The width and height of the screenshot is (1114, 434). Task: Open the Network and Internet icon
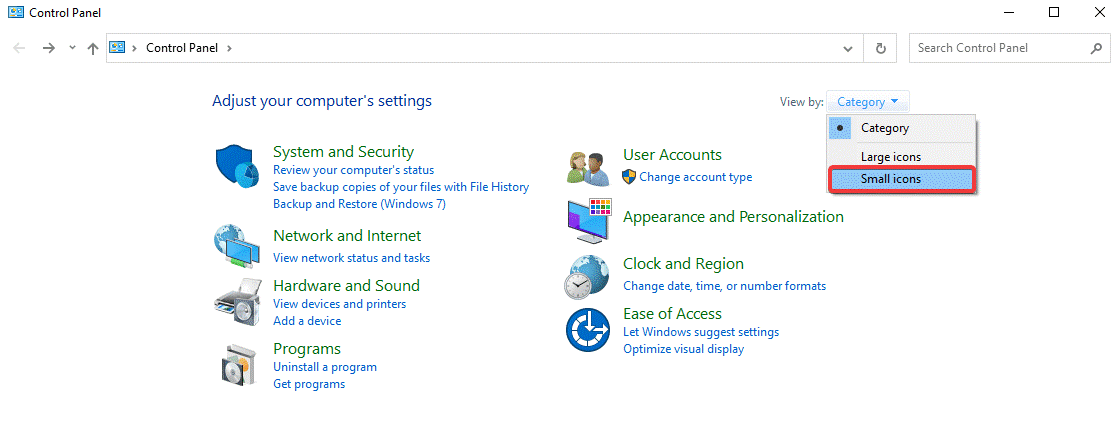tap(237, 245)
